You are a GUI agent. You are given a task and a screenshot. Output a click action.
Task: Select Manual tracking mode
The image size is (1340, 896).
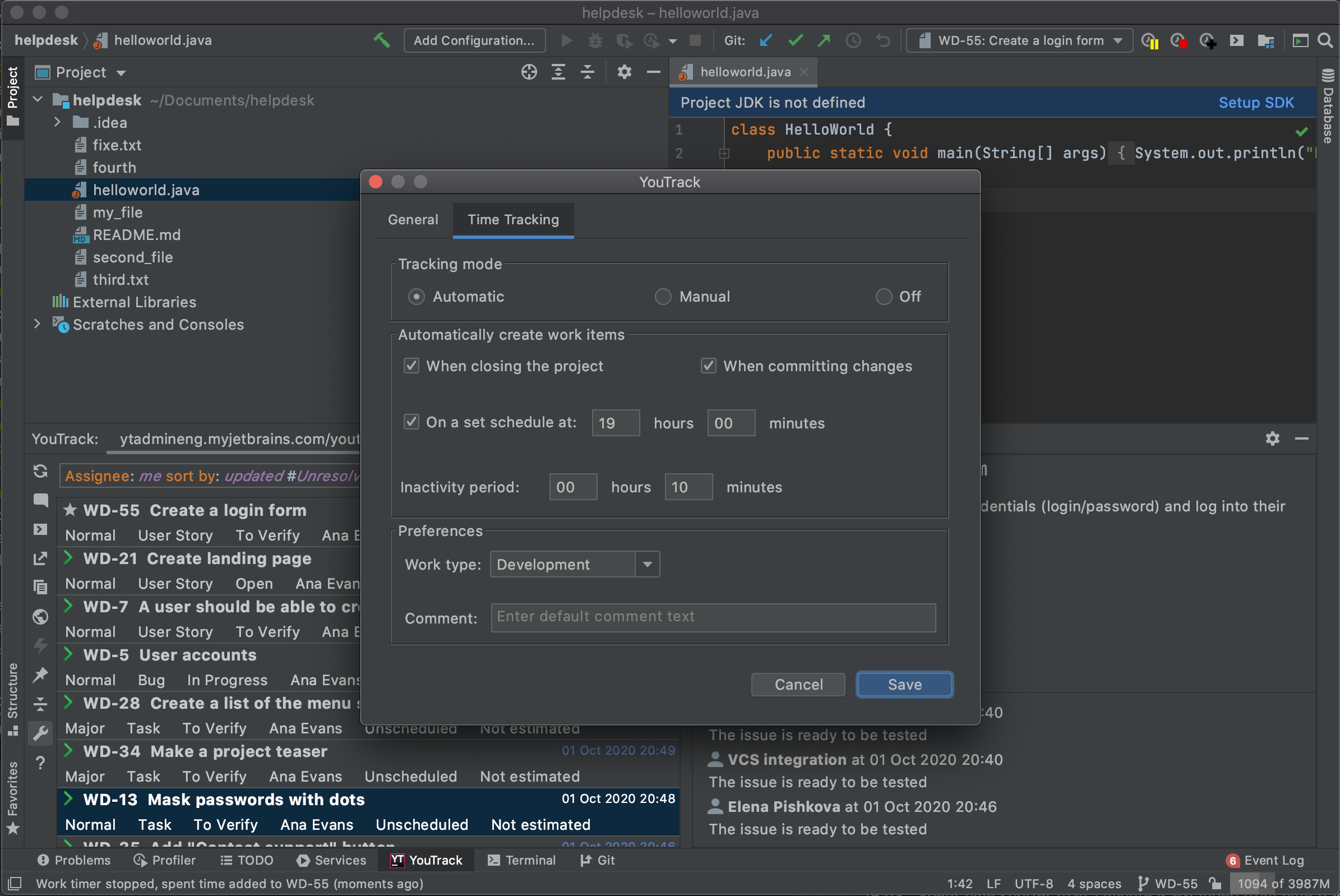pos(662,297)
